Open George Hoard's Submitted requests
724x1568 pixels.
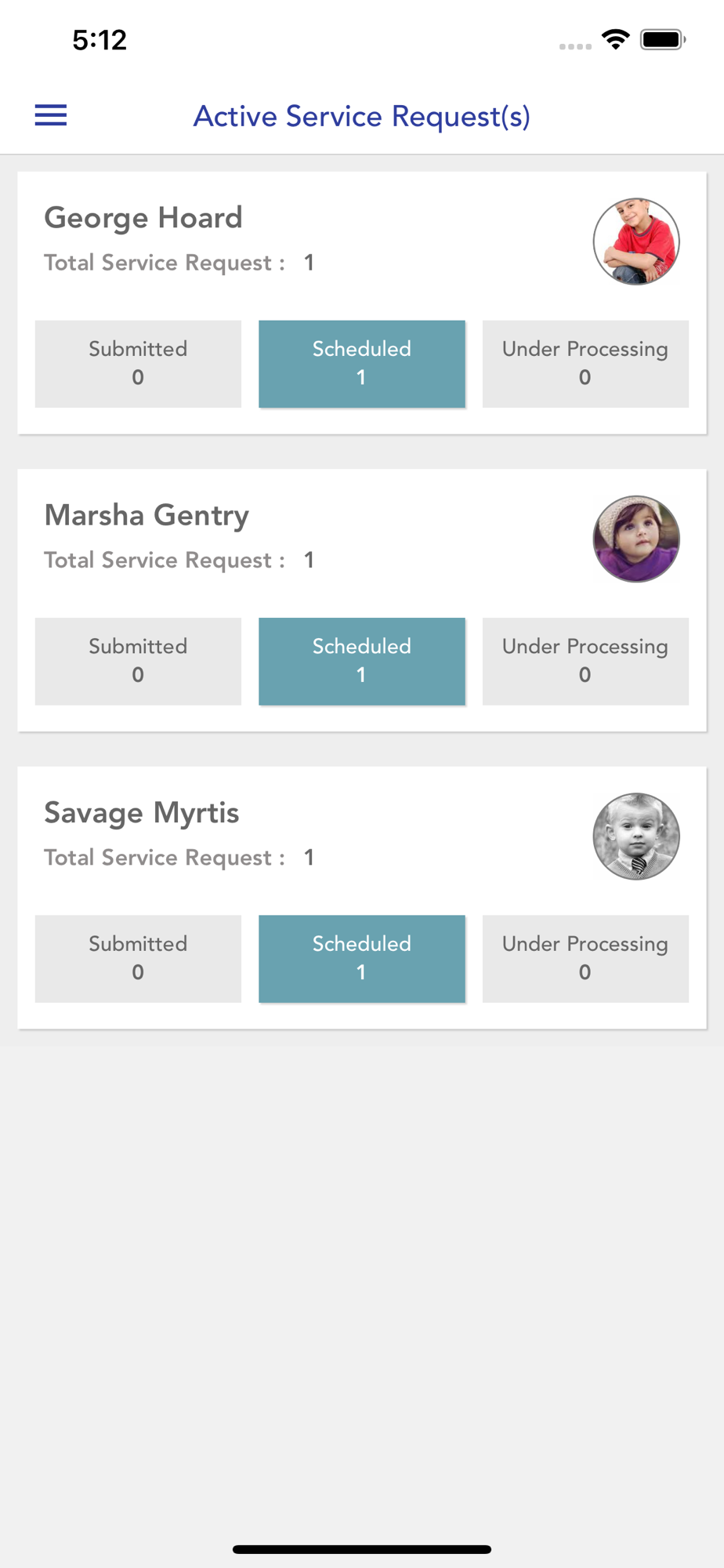[138, 363]
